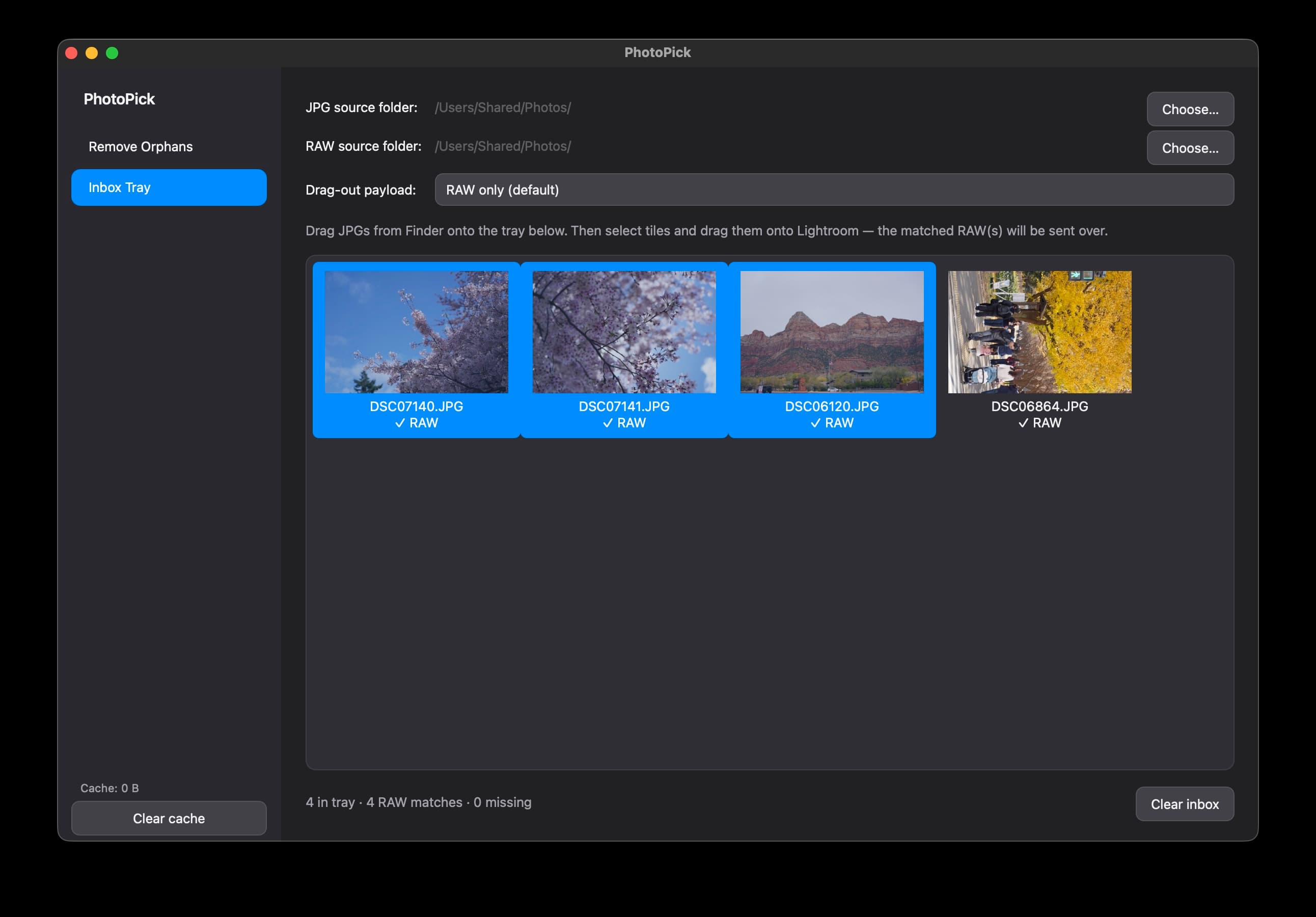Click the Cache: 0 B status label
1316x917 pixels.
coord(109,788)
